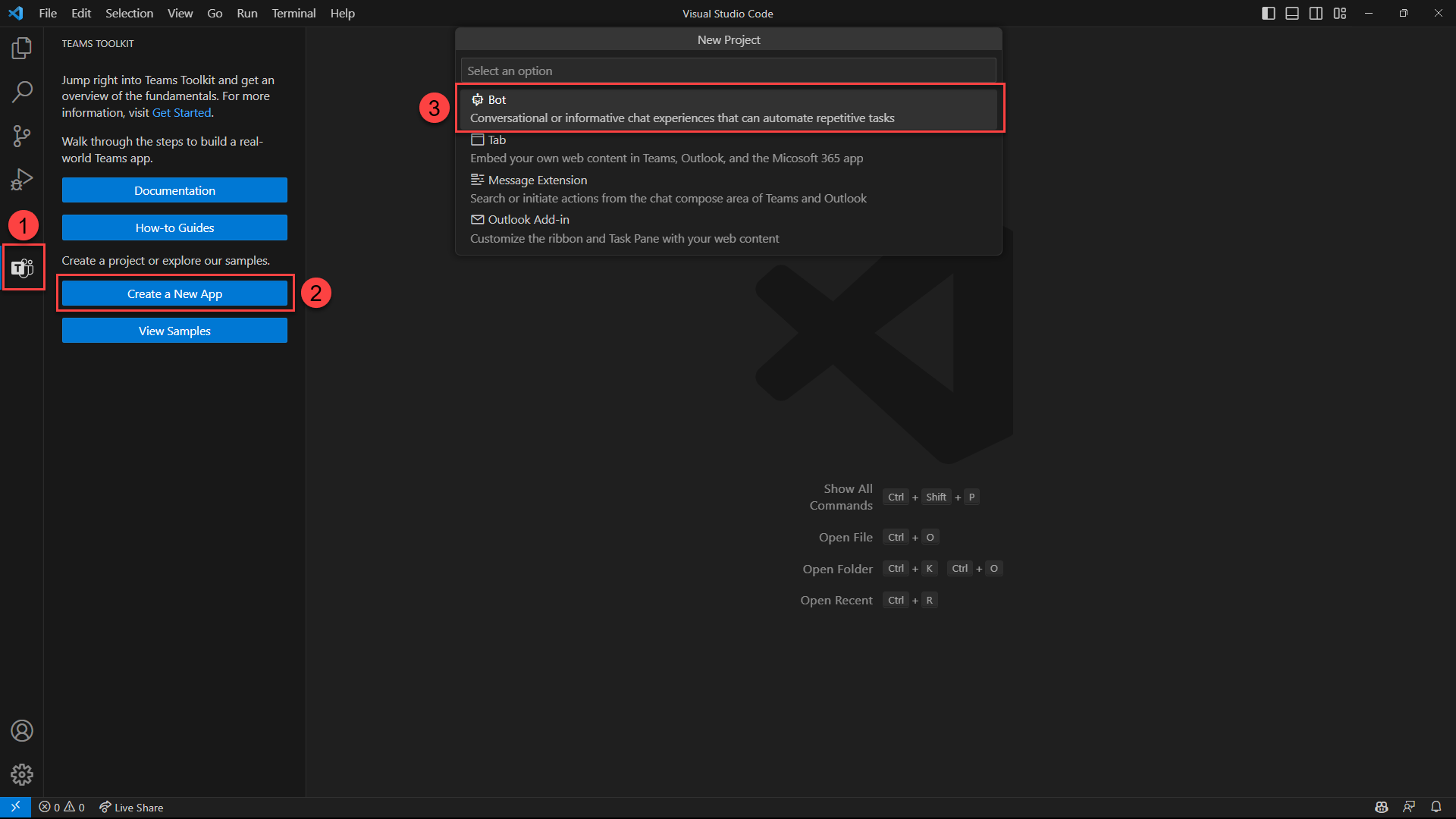
Task: Open the Source Control panel icon
Action: pyautogui.click(x=22, y=135)
